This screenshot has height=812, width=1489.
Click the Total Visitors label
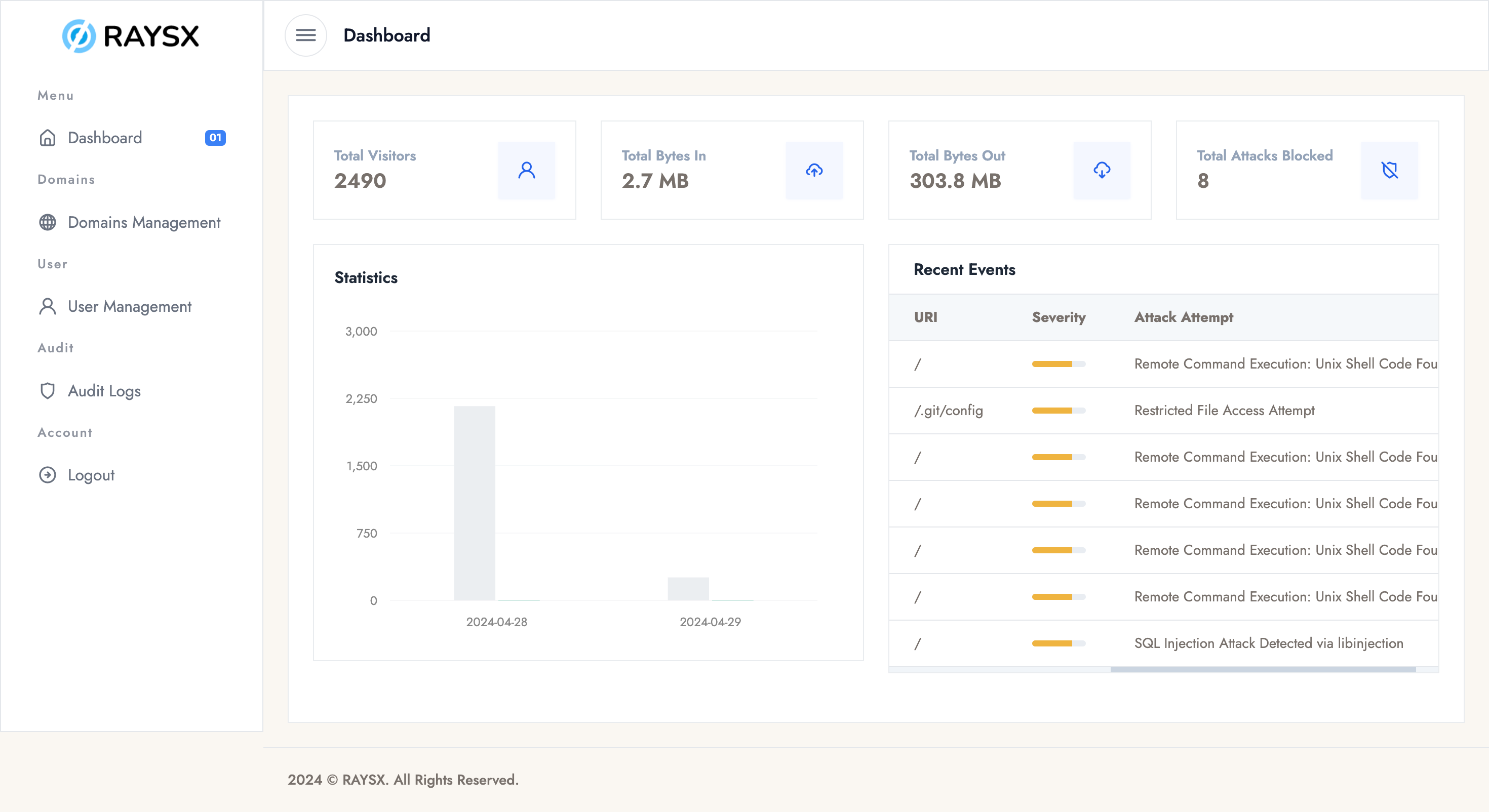pyautogui.click(x=375, y=155)
